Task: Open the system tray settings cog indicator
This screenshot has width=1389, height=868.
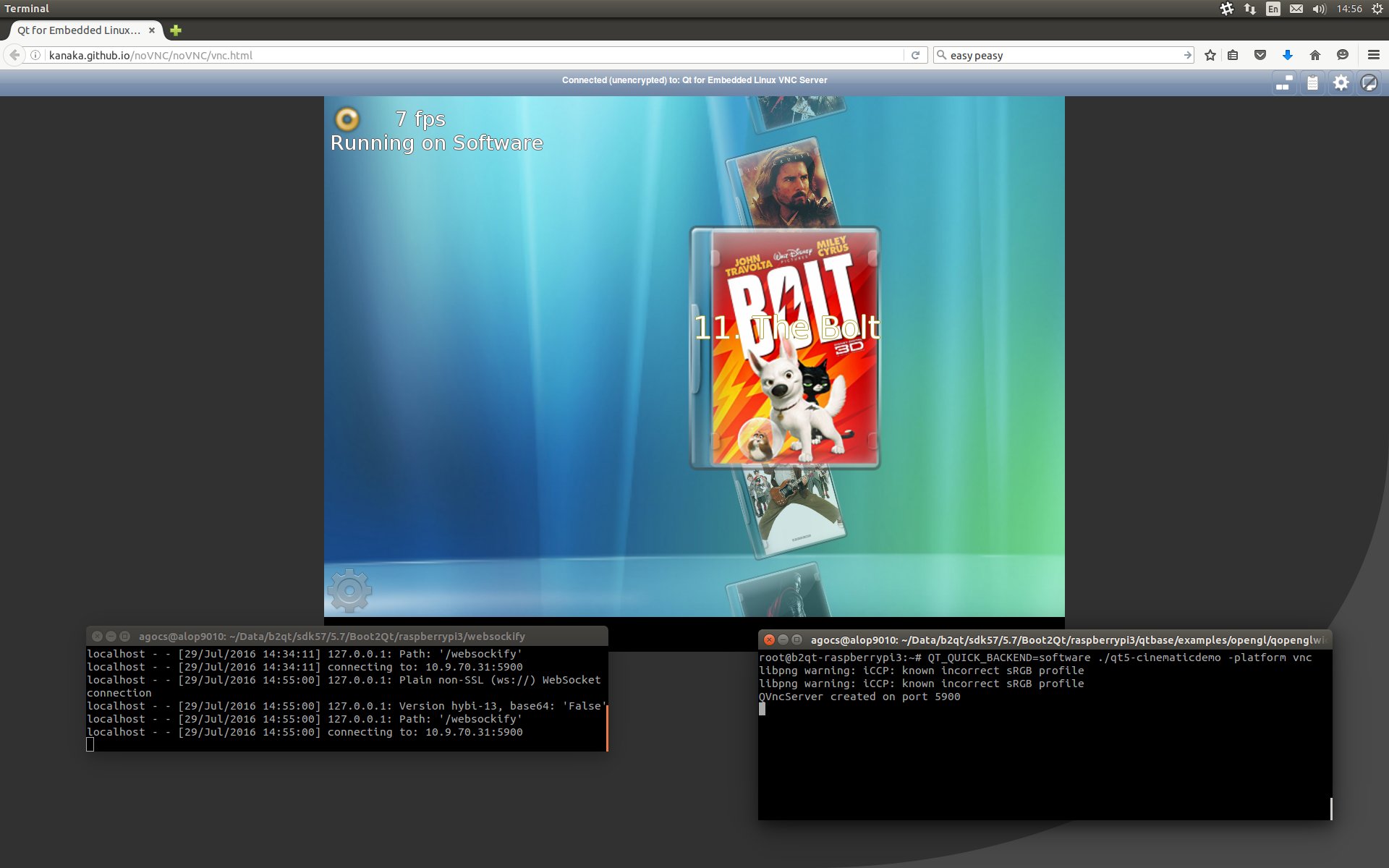Action: 1227,9
